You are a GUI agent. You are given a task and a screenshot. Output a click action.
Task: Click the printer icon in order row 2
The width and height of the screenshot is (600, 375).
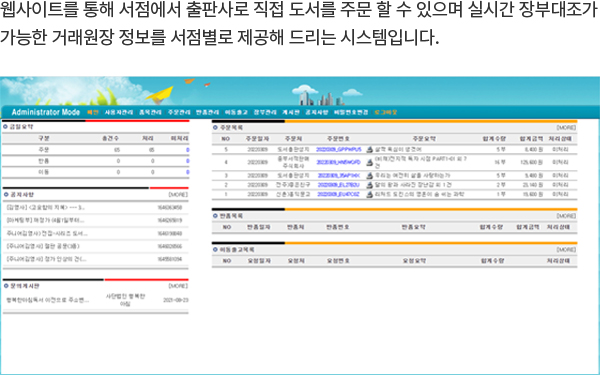point(369,185)
